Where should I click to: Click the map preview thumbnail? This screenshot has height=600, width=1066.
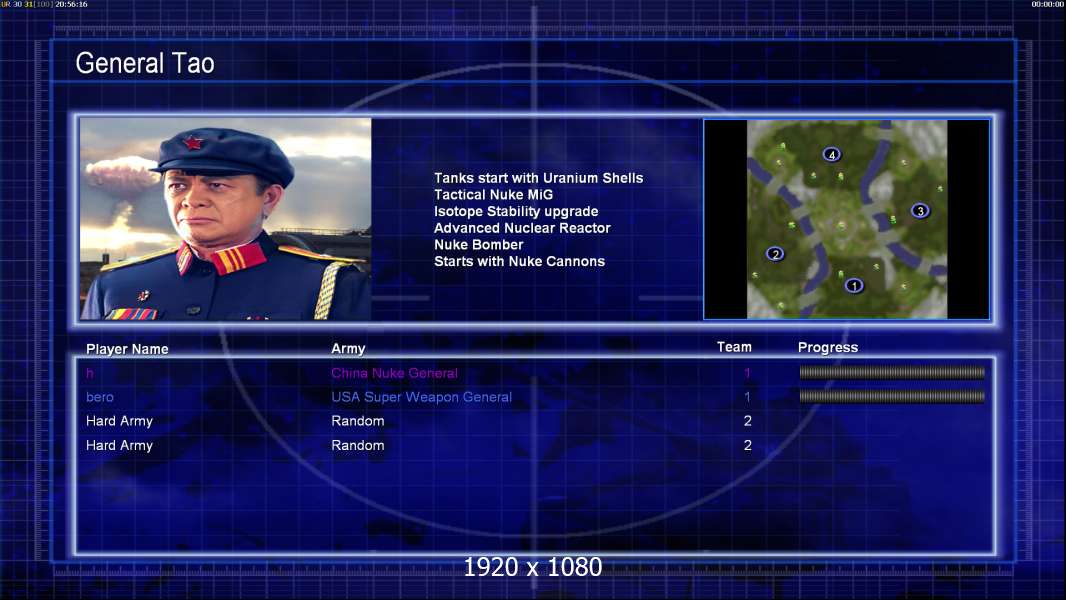(846, 219)
